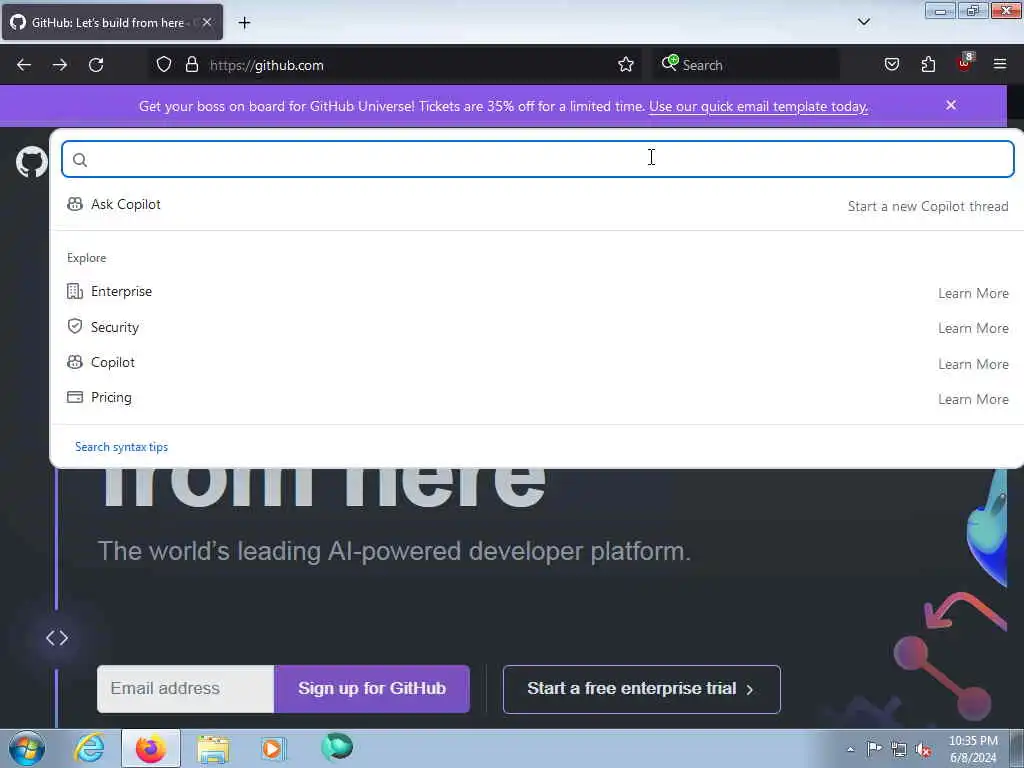Click Learn More beside Pricing

pyautogui.click(x=973, y=399)
